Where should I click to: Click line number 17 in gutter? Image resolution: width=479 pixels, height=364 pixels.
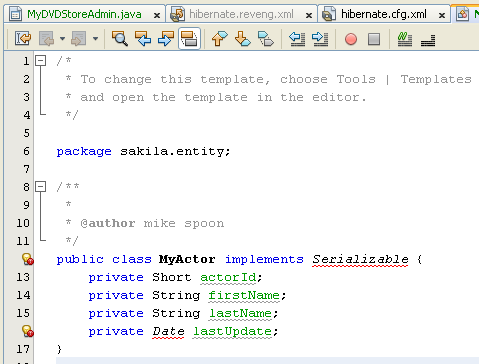[x=23, y=349]
